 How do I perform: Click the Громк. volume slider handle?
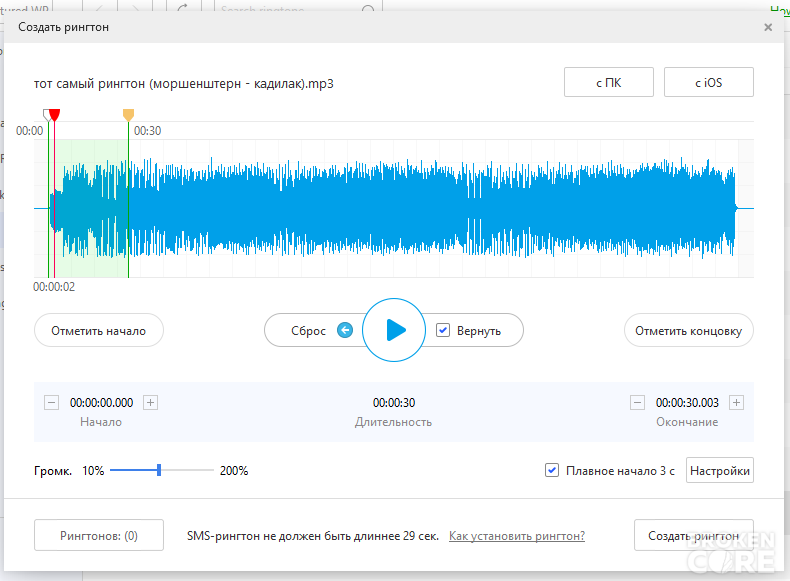pyautogui.click(x=159, y=470)
